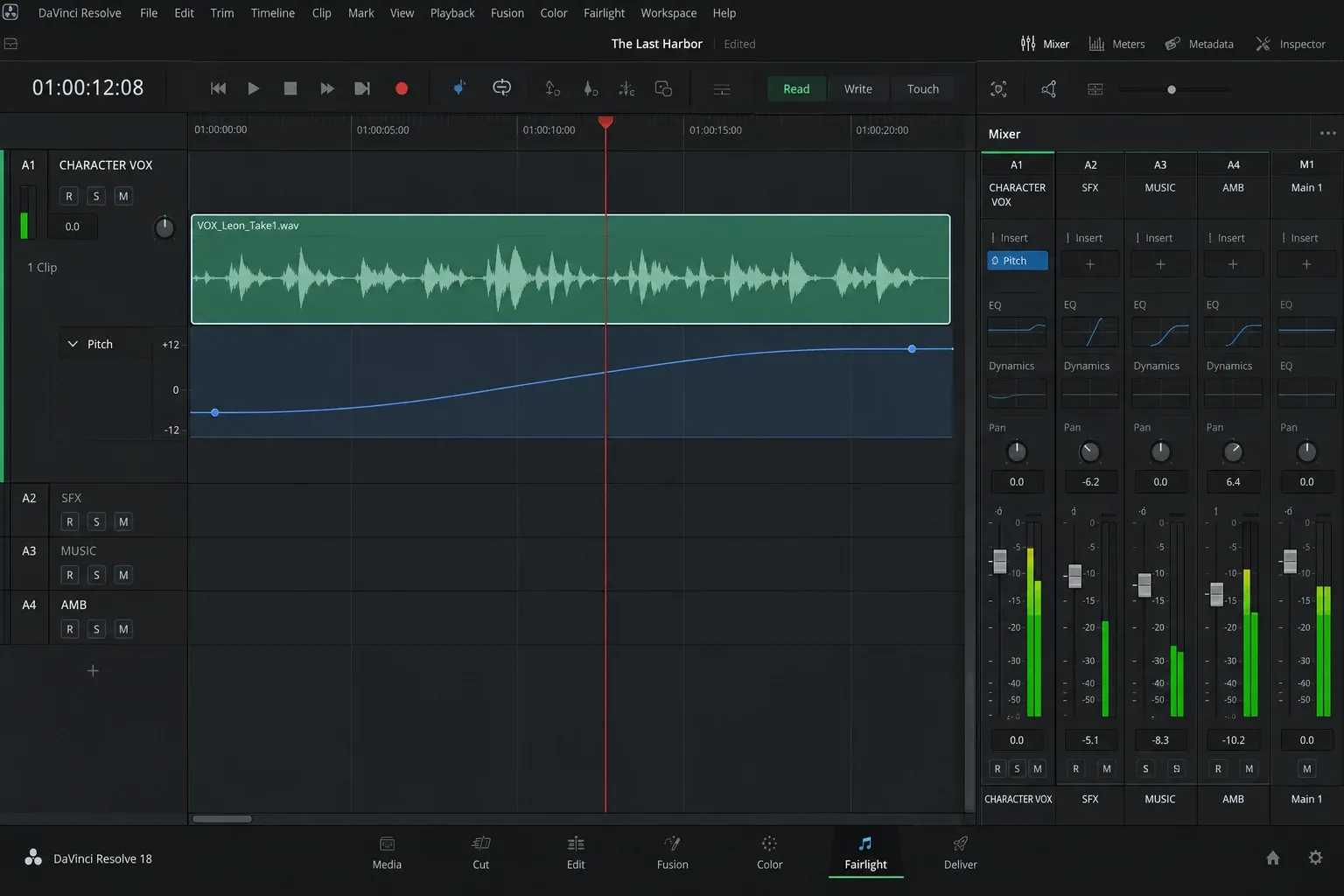Image resolution: width=1344 pixels, height=896 pixels.
Task: Click the A1 track volume knob
Action: tap(164, 227)
